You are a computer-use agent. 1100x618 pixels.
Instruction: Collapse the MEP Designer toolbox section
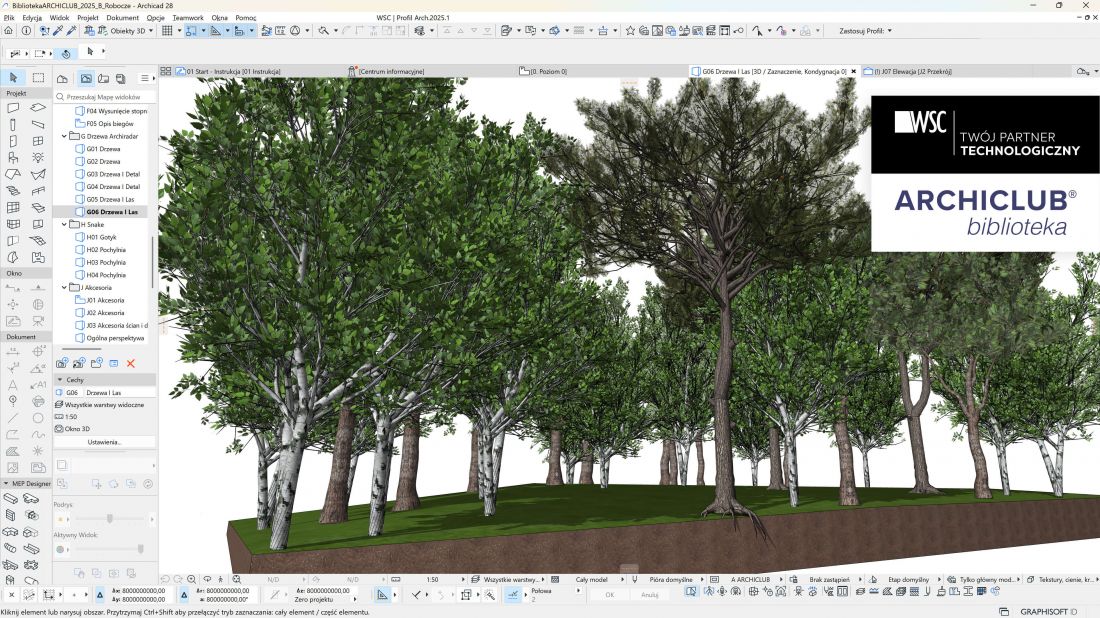tap(6, 483)
